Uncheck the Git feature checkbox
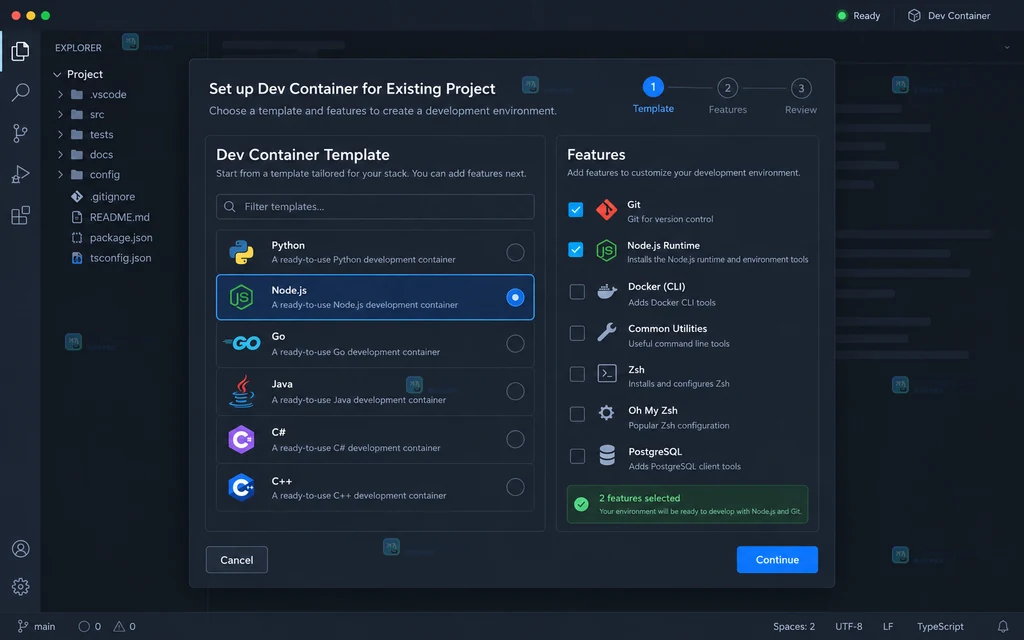 [575, 210]
